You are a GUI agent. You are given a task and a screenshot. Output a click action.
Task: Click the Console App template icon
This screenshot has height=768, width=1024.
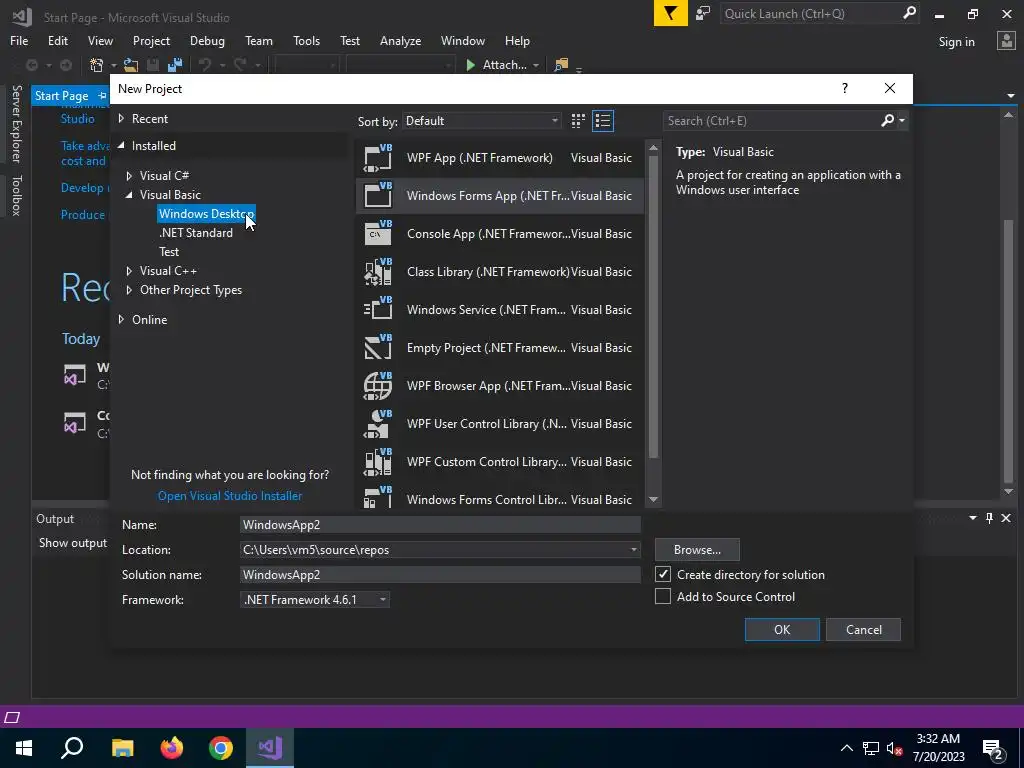pyautogui.click(x=377, y=234)
